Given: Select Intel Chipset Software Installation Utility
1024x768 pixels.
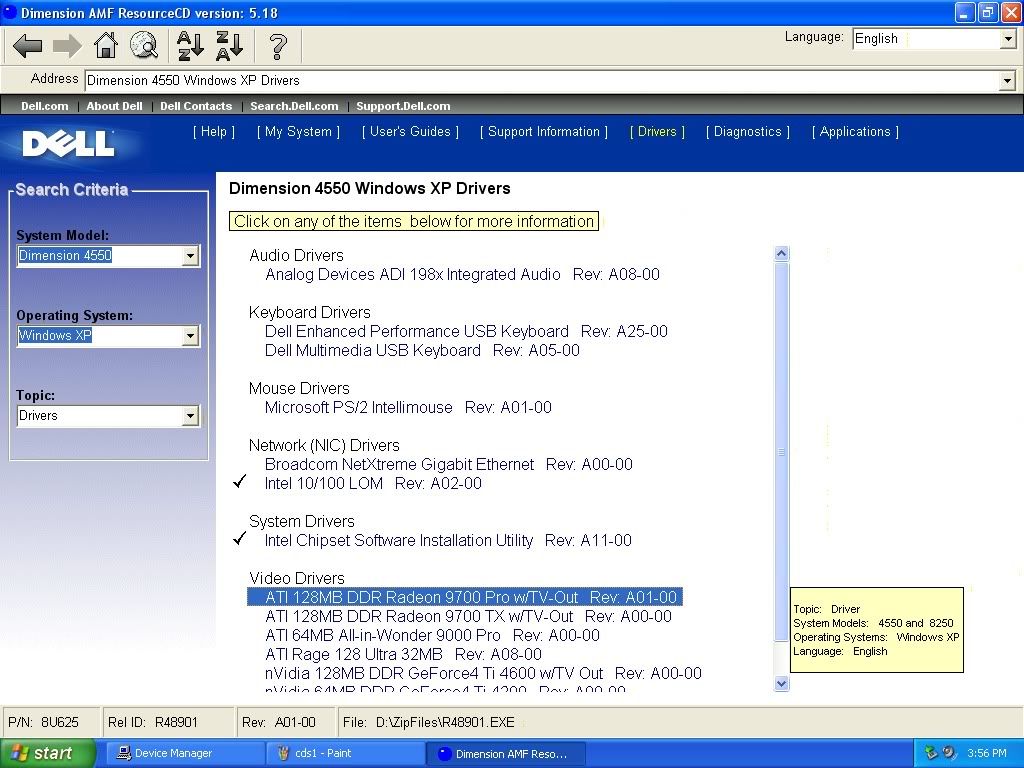Looking at the screenshot, I should [448, 540].
